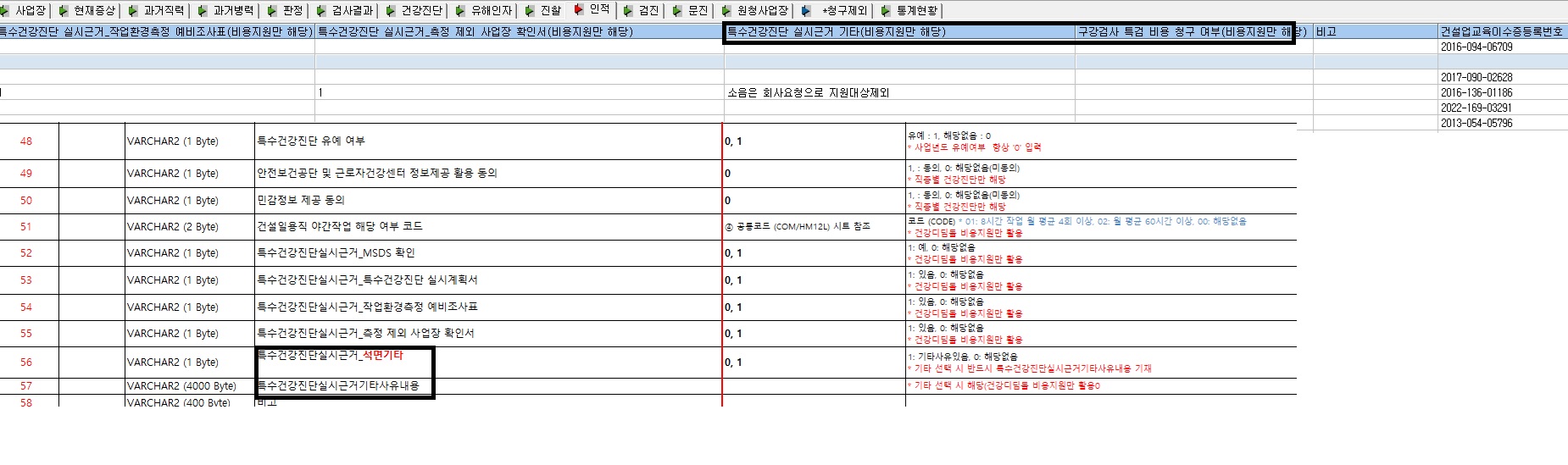Click the green flag icon on 현재증상 tab

pyautogui.click(x=64, y=11)
